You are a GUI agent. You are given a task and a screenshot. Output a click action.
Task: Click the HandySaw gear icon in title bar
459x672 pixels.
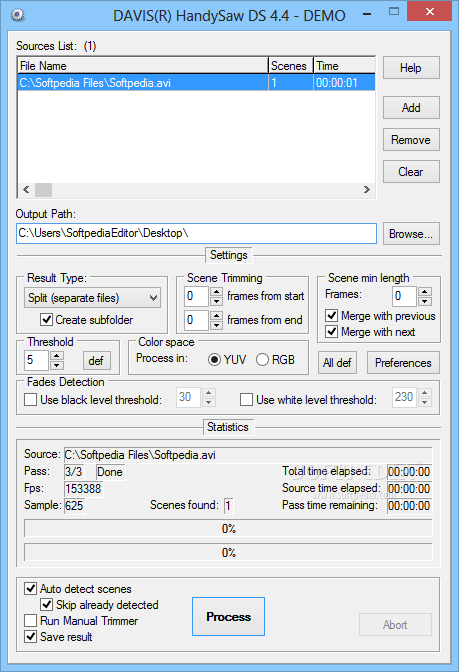(x=17, y=15)
